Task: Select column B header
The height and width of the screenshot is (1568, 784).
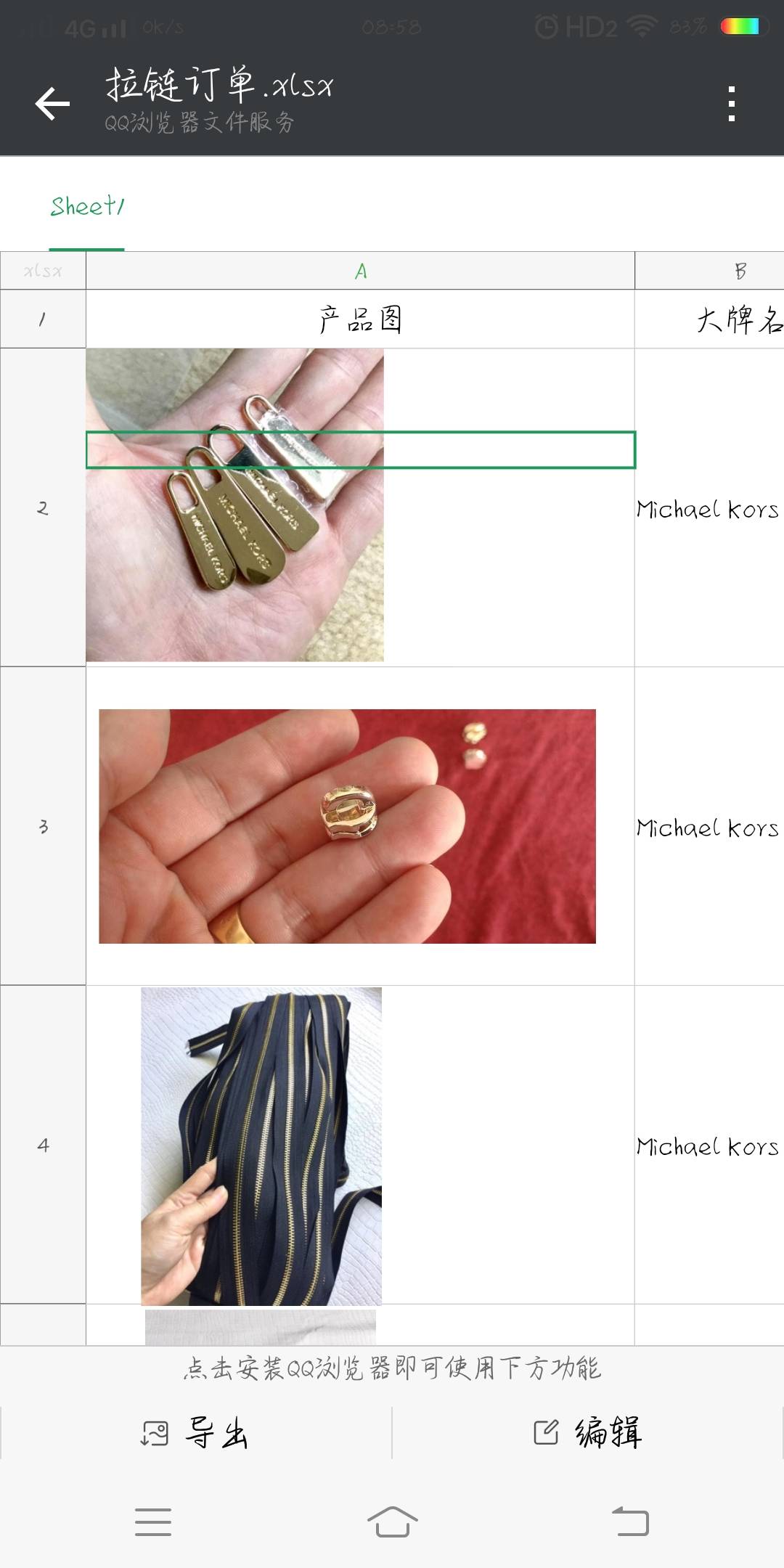Action: 710,271
